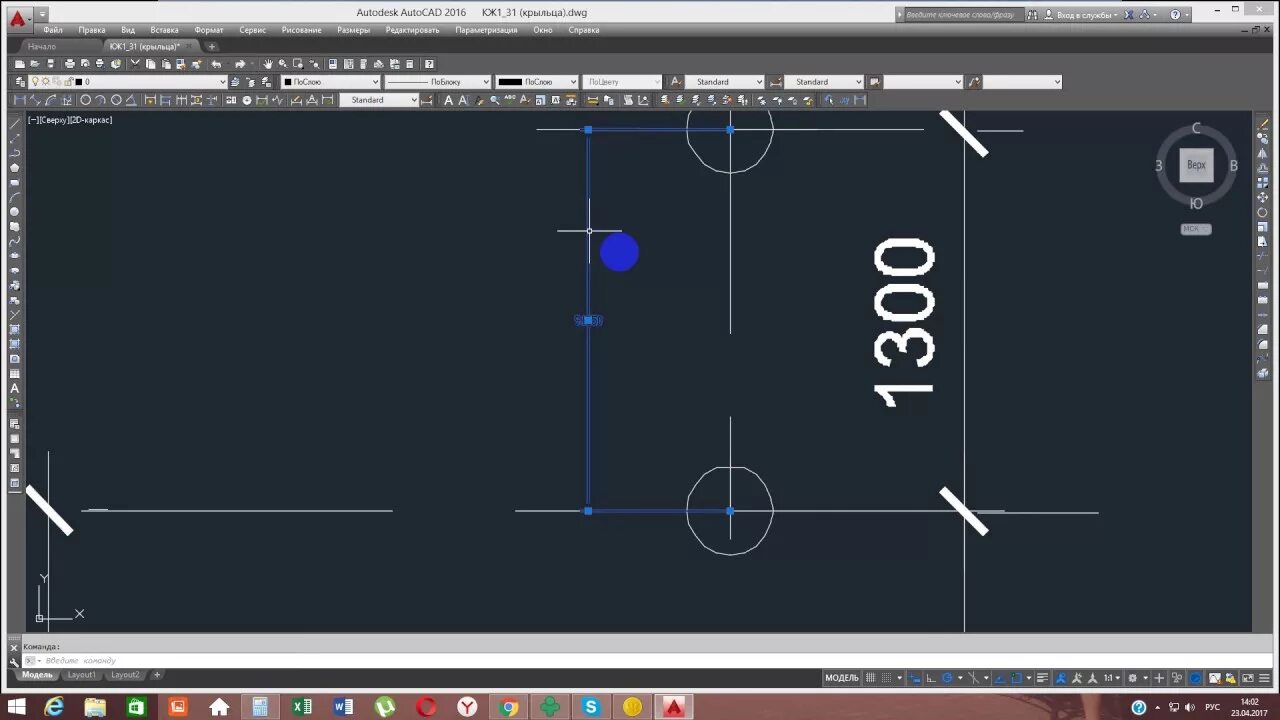Viewport: 1280px width, 720px height.
Task: Click the AutoCAD application menu logo
Action: tap(17, 17)
